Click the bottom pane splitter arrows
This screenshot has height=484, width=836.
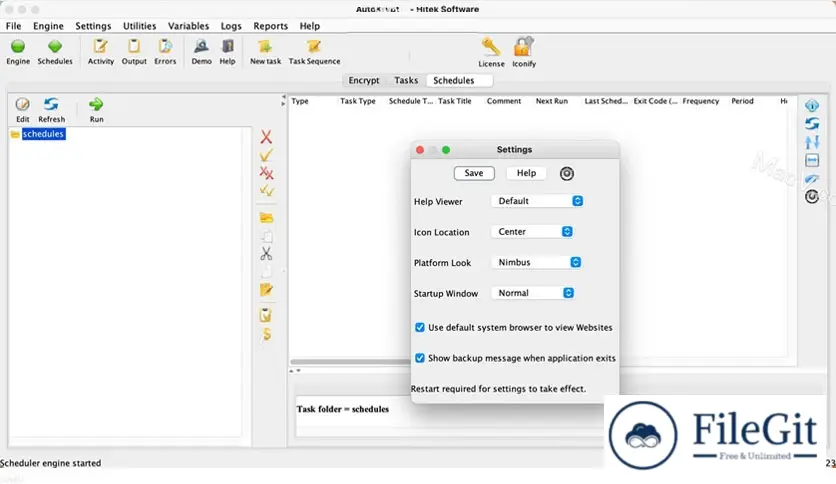(x=295, y=370)
